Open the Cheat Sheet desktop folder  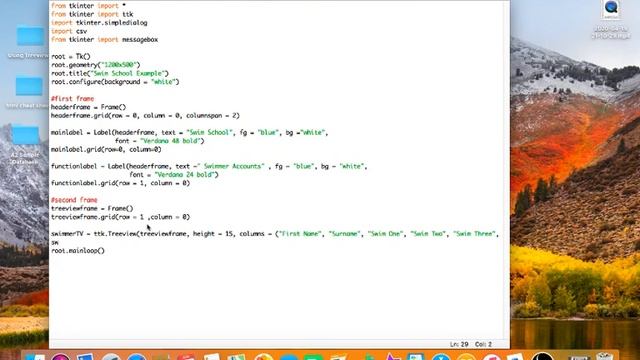coord(29,87)
